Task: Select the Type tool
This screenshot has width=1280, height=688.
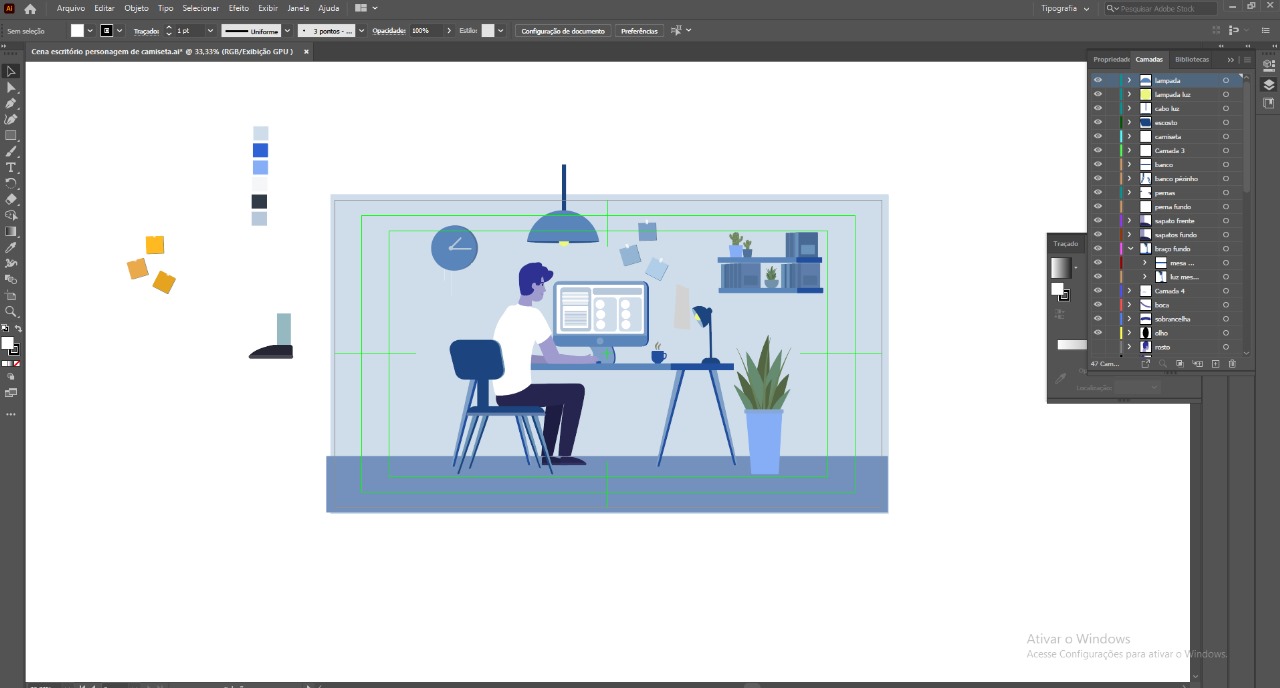Action: [11, 167]
